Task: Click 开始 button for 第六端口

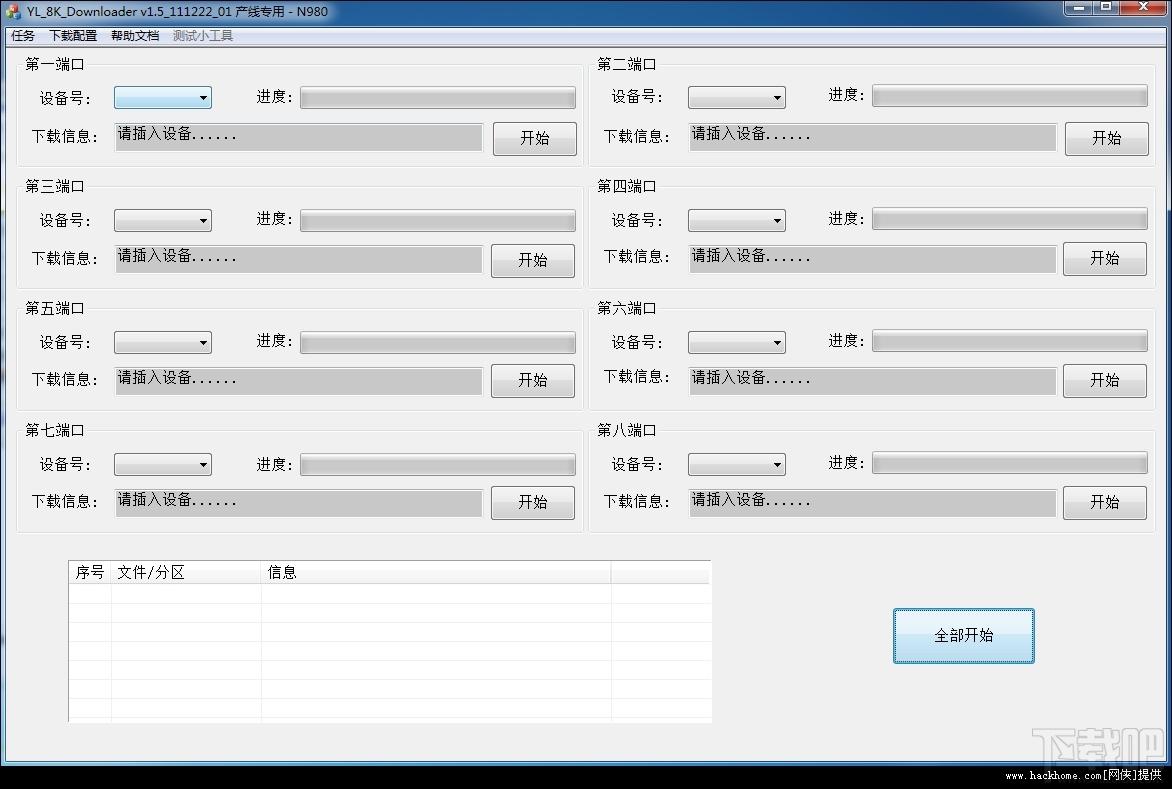Action: point(1105,380)
